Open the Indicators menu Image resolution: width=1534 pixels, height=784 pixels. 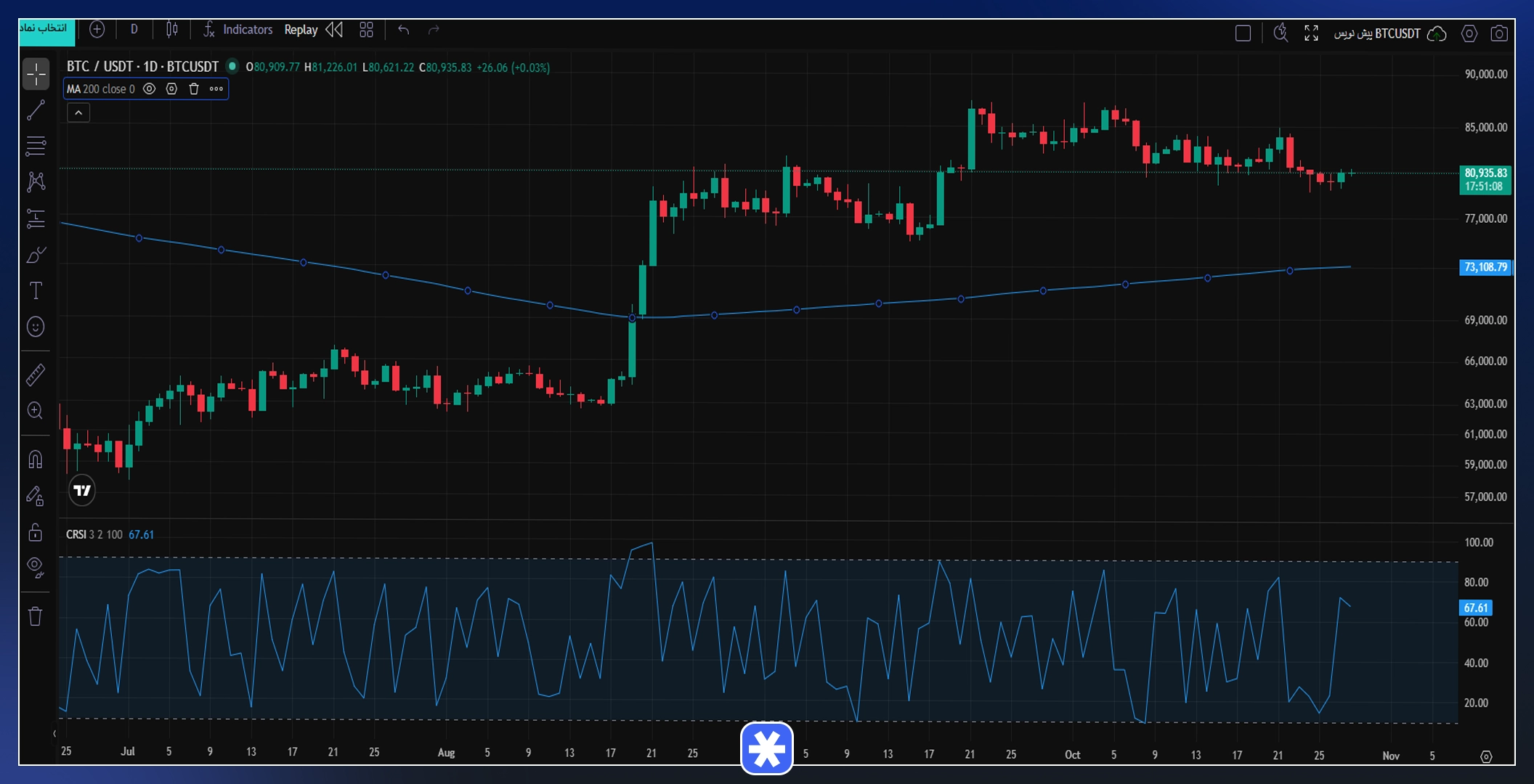[238, 30]
